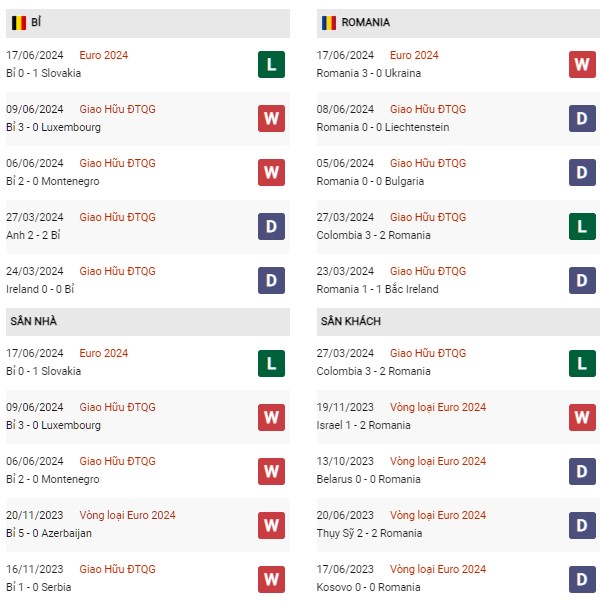This screenshot has height=601, width=601.
Task: Open Vòng loại Euro 2024 link for Israel match
Action: coord(438,407)
